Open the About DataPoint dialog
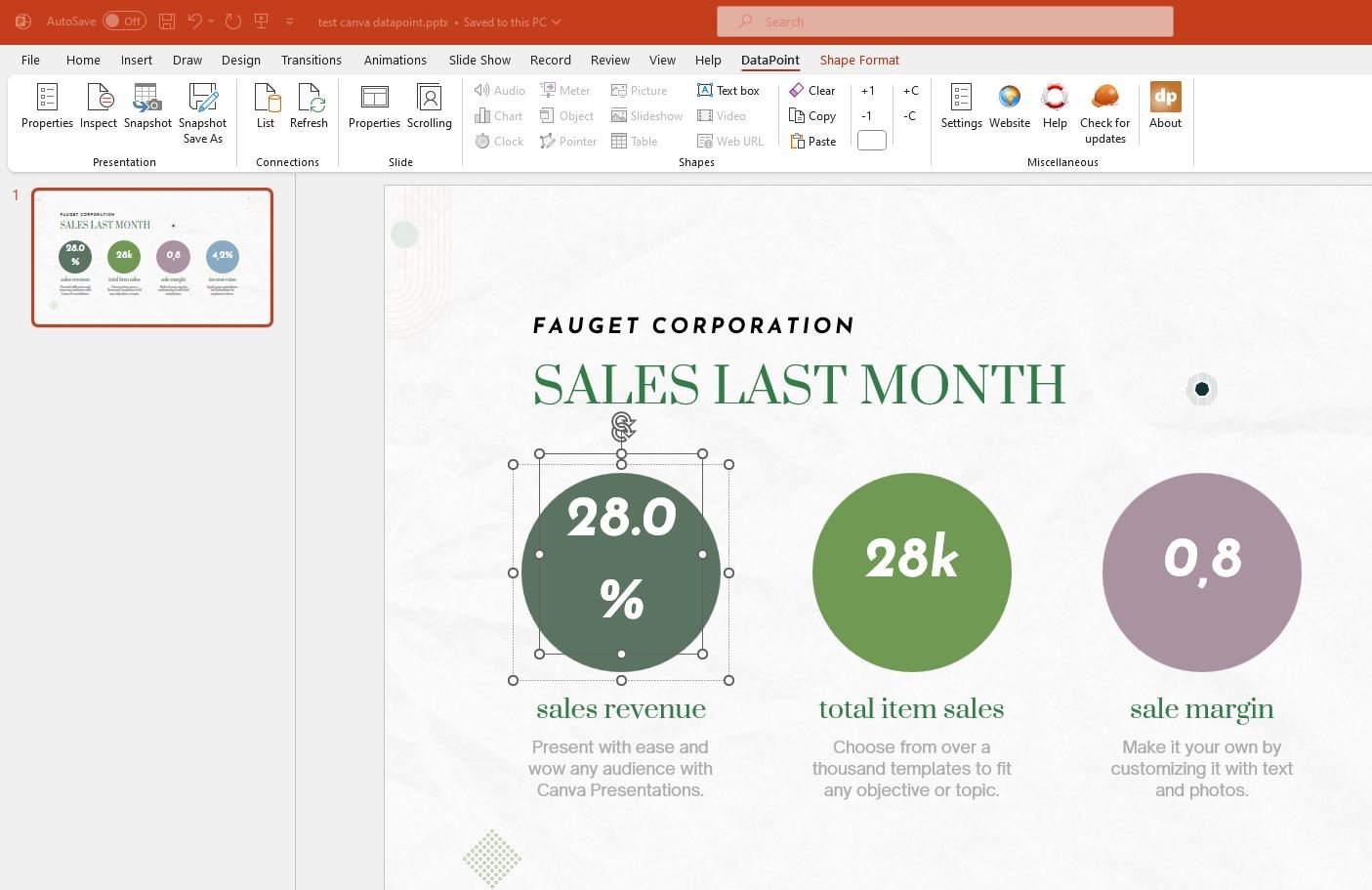 pyautogui.click(x=1165, y=106)
